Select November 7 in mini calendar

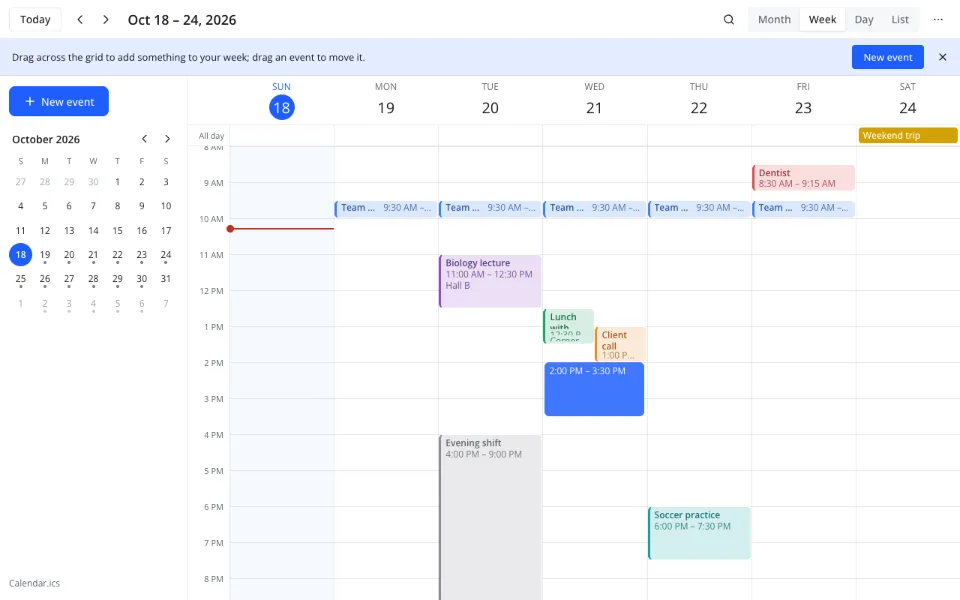point(166,303)
